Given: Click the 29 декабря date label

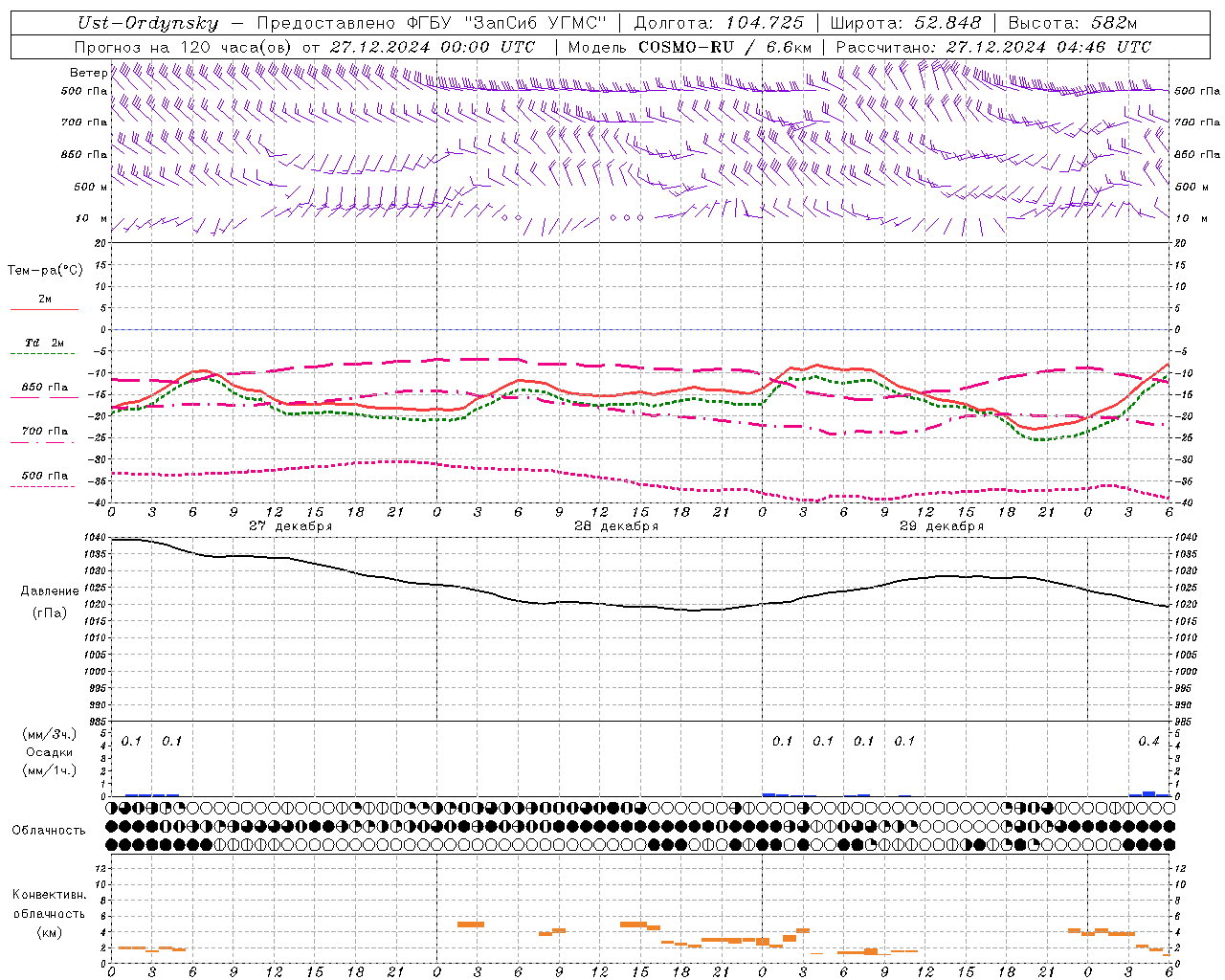Looking at the screenshot, I should coord(941,526).
